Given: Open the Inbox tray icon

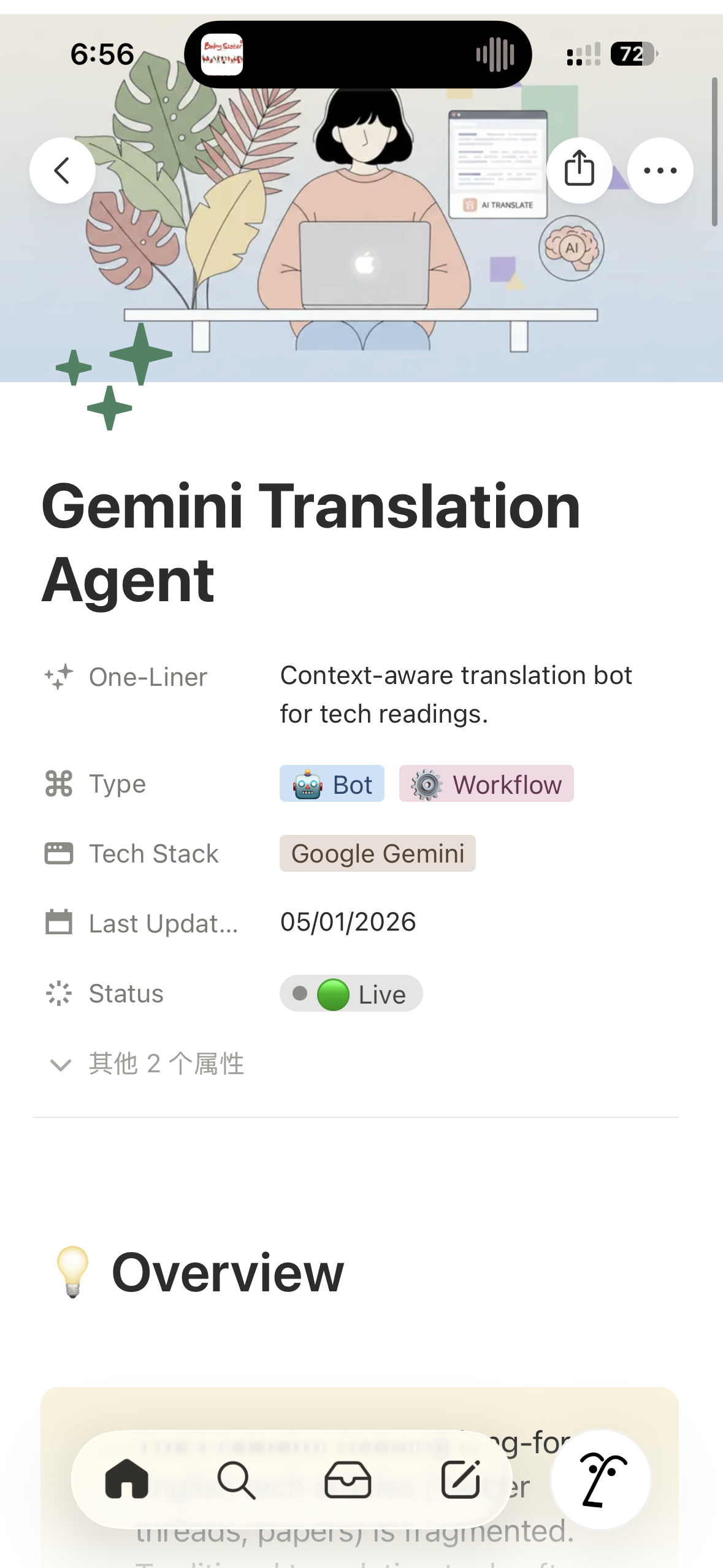Looking at the screenshot, I should [x=348, y=1480].
